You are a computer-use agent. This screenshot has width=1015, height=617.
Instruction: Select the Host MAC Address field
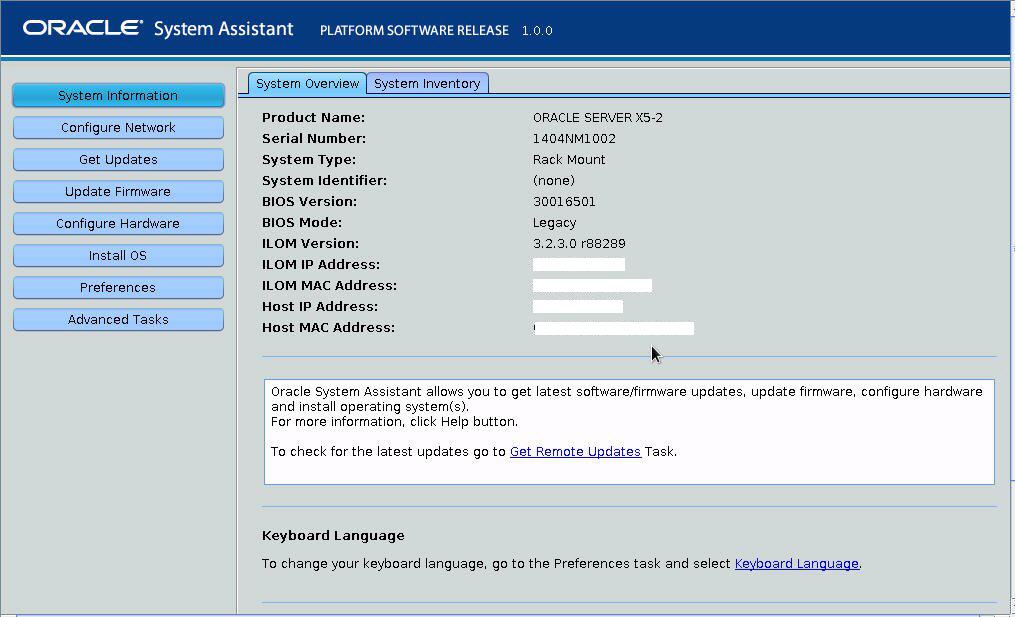[613, 327]
